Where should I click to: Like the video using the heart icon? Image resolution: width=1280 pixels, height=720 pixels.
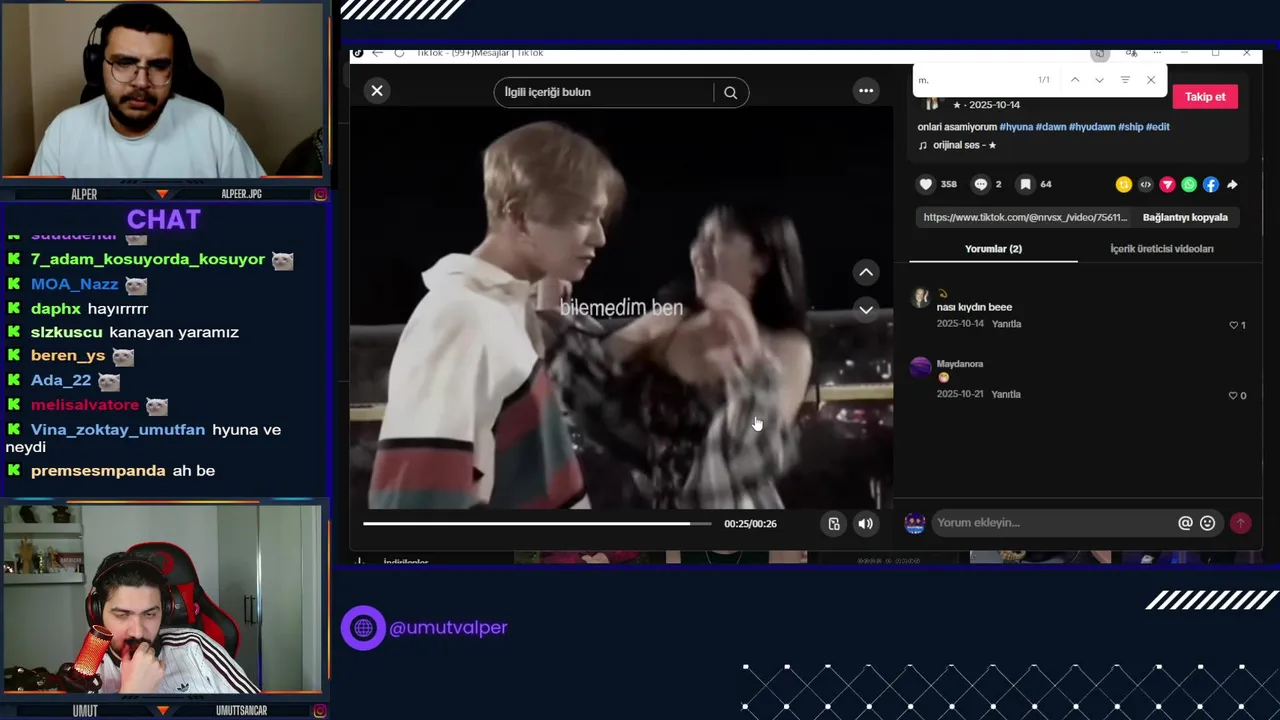[x=926, y=184]
